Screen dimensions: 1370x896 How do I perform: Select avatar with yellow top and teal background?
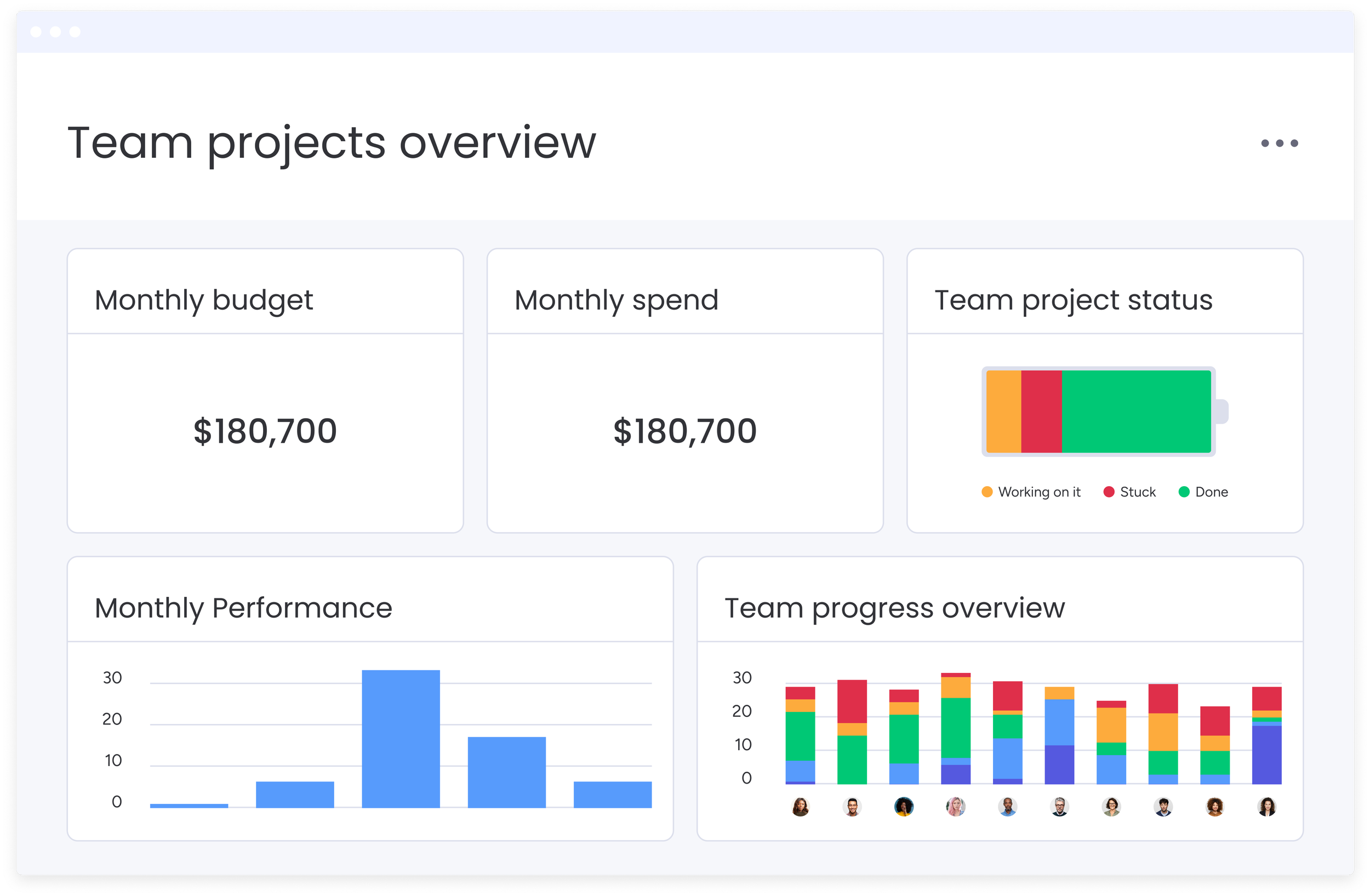(904, 807)
